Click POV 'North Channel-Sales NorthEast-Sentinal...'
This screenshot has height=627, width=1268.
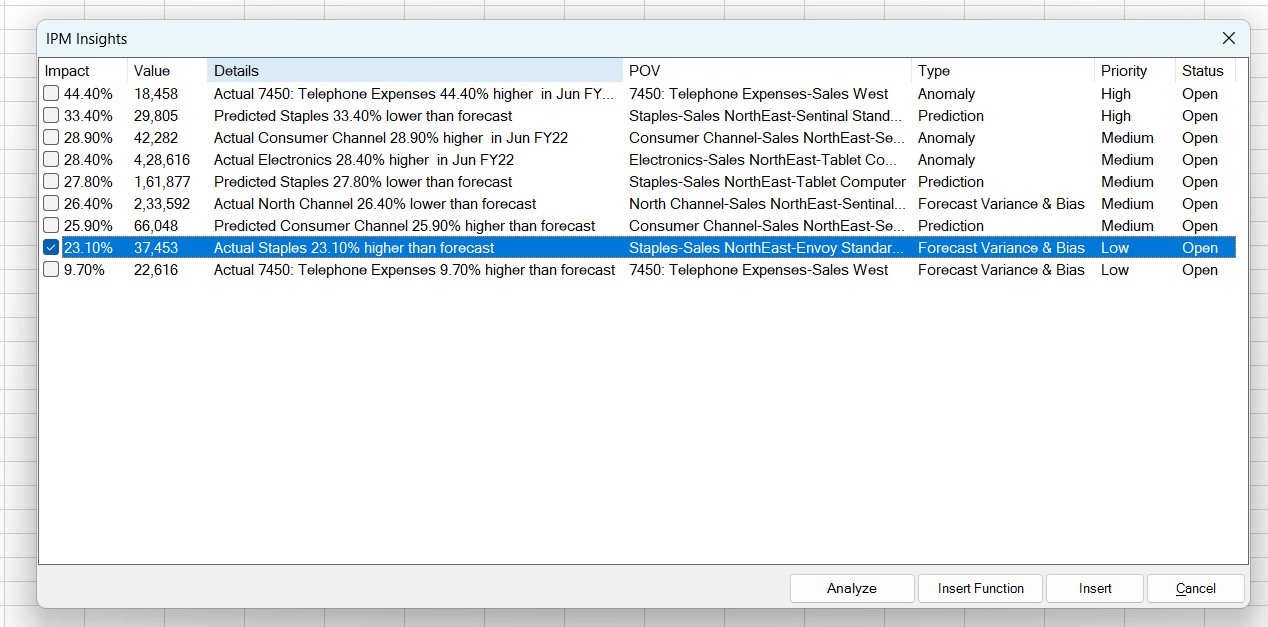click(x=767, y=203)
